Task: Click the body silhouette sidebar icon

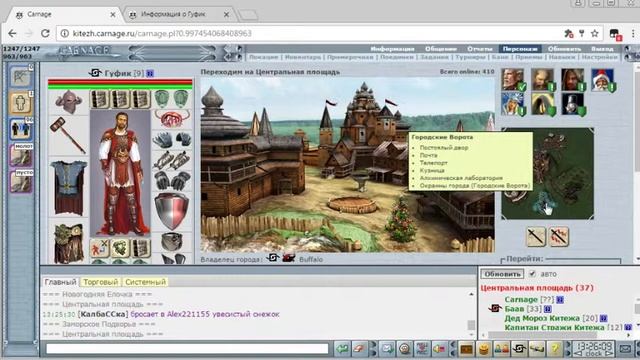Action: pos(20,102)
